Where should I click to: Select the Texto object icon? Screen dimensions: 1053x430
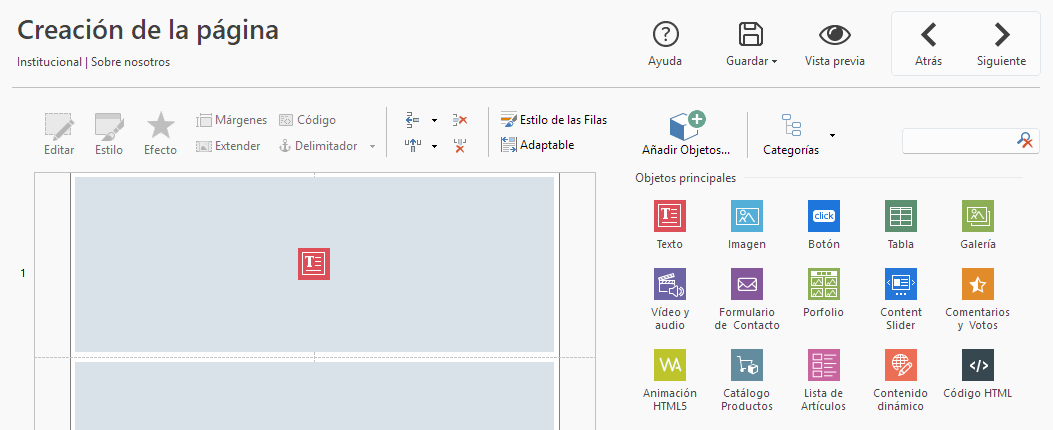tap(669, 216)
